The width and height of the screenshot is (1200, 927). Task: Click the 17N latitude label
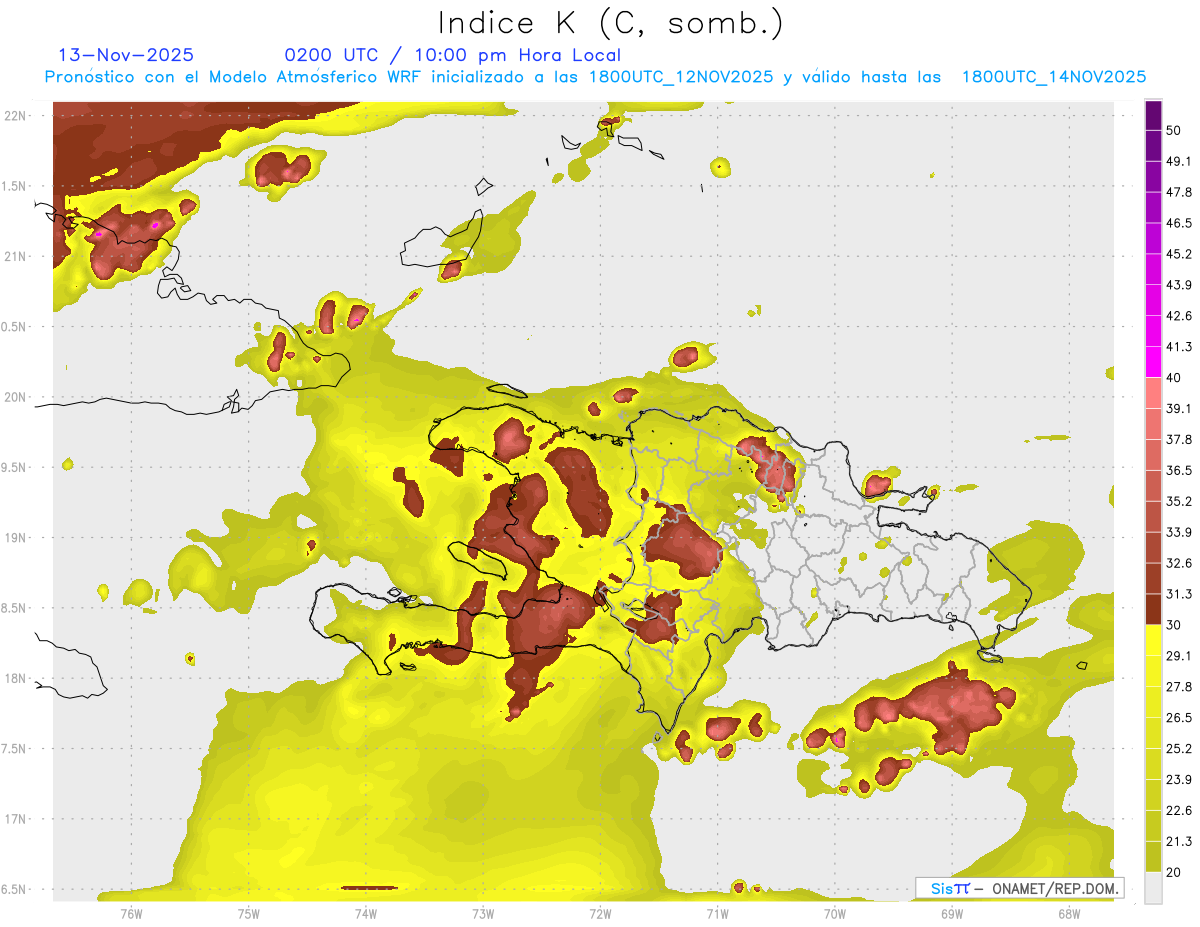(x=17, y=819)
